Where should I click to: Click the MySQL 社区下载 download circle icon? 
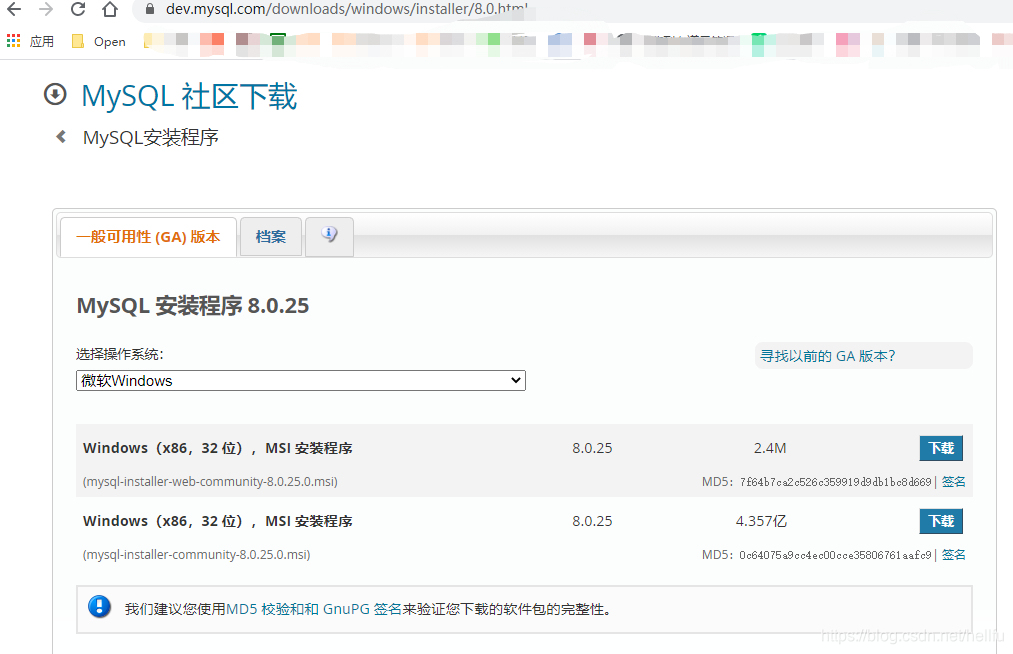[x=55, y=94]
